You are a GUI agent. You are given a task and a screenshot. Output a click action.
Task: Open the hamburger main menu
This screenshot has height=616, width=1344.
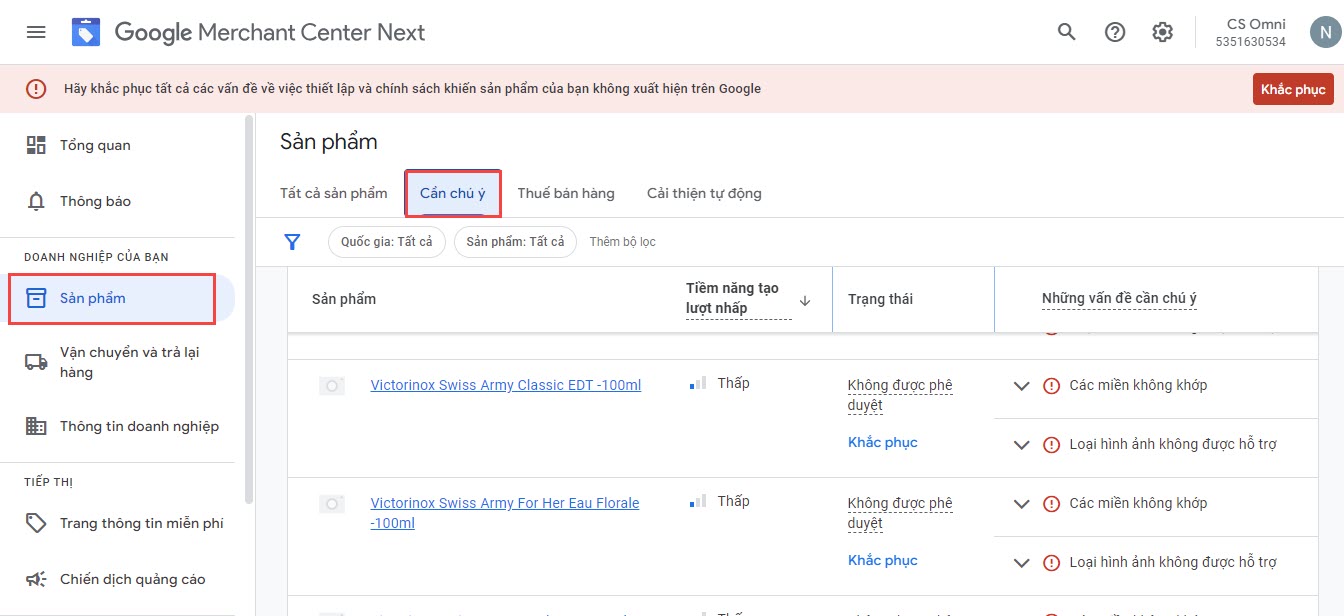tap(36, 32)
